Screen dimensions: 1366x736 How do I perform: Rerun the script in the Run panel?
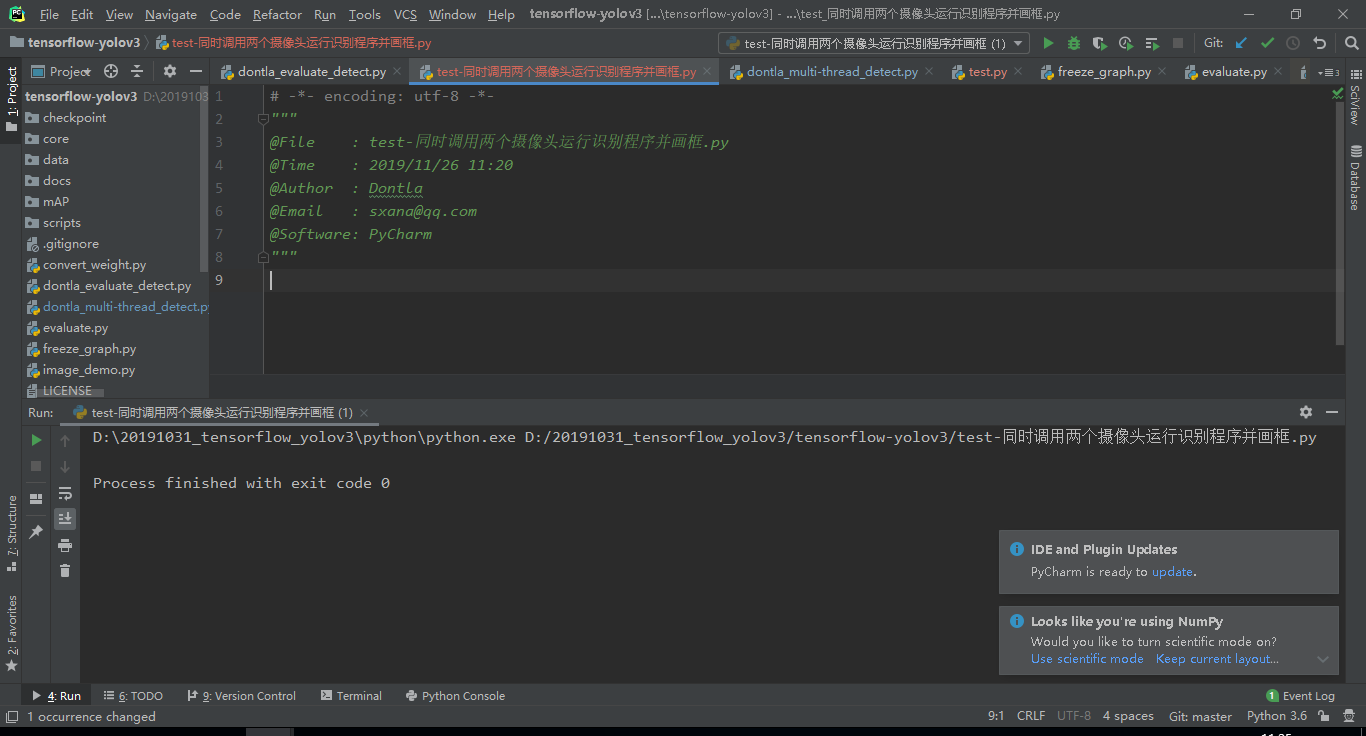pos(35,439)
